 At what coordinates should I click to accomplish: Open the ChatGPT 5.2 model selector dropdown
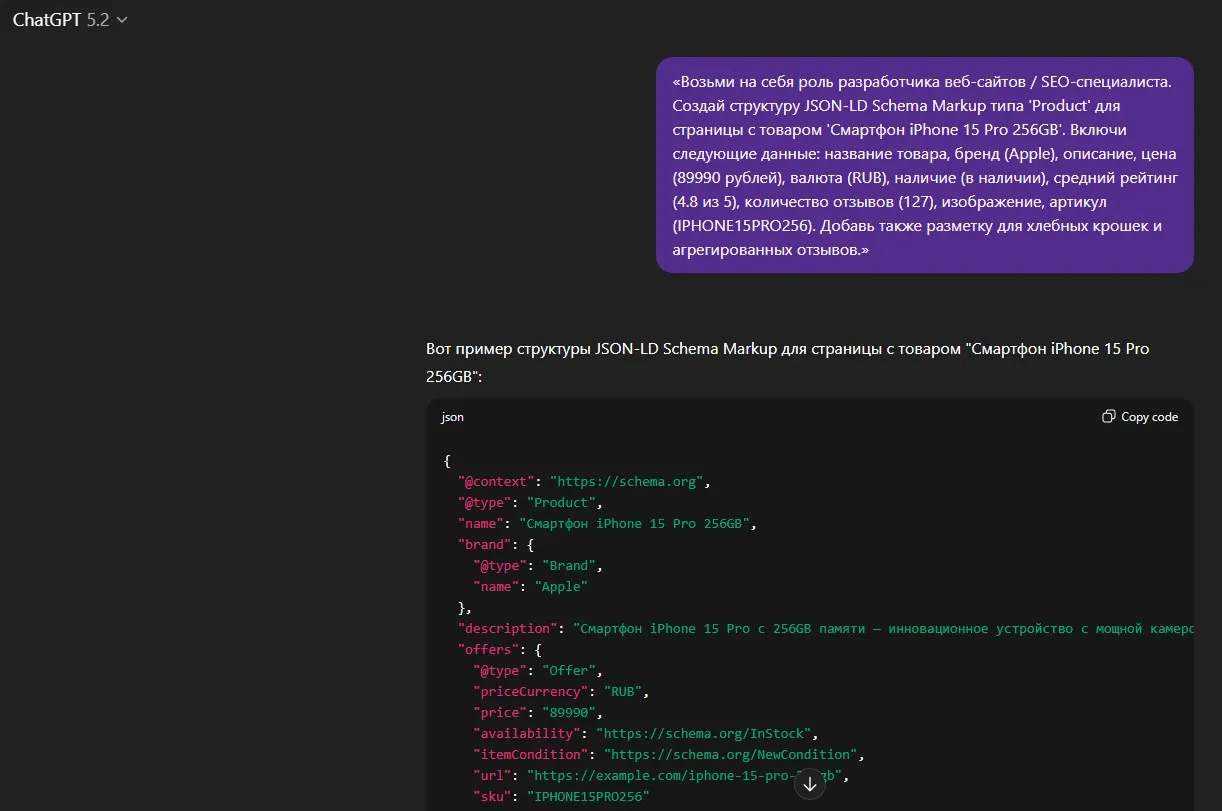pos(70,19)
